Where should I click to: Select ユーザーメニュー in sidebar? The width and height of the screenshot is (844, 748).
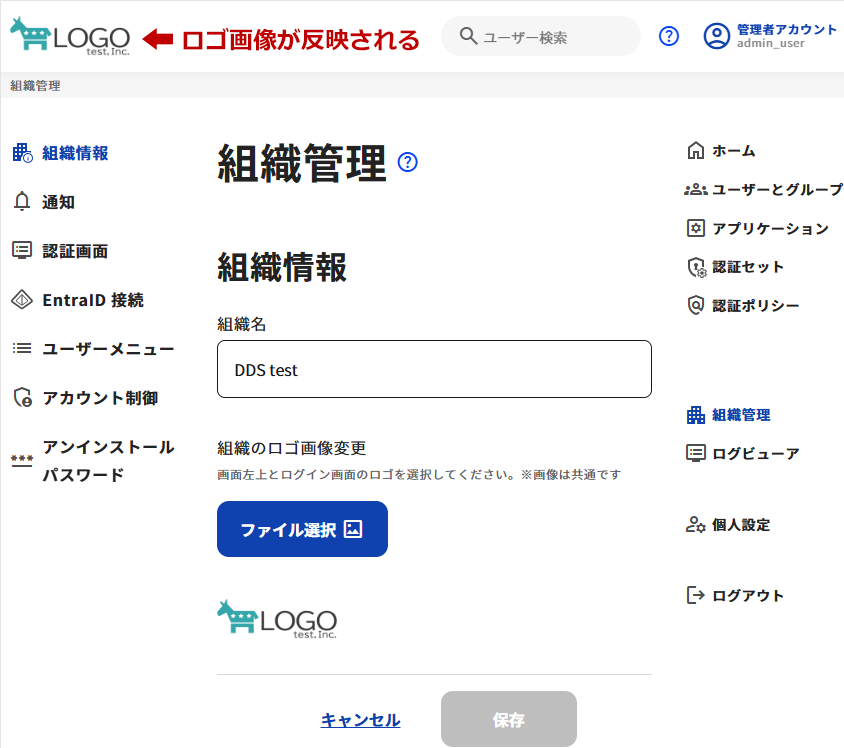[108, 349]
